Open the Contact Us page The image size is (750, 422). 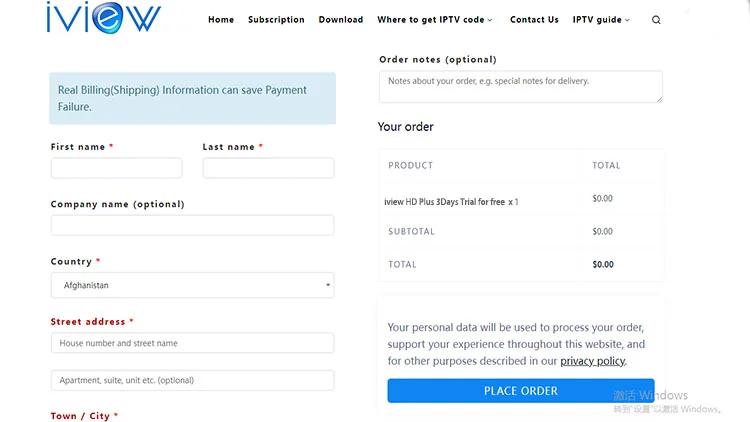(x=534, y=20)
